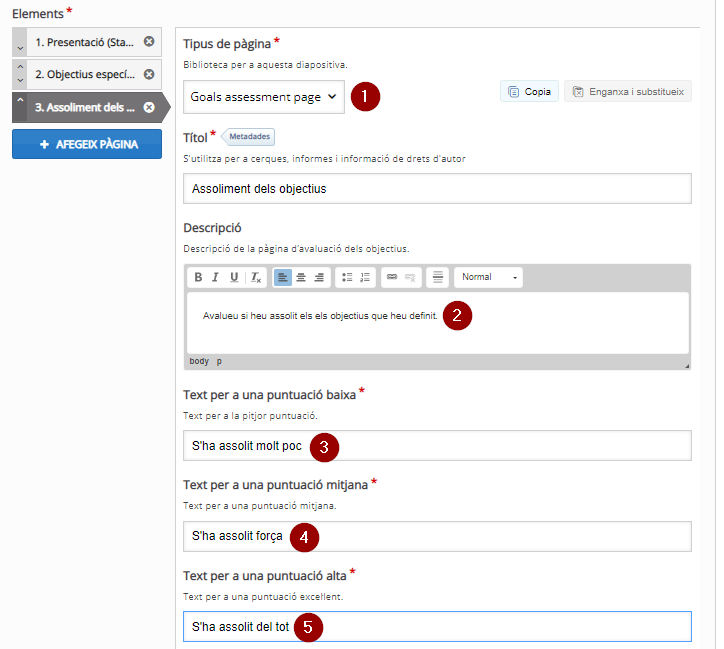Open the Goals assessment page dropdown
This screenshot has width=724, height=649.
(264, 97)
